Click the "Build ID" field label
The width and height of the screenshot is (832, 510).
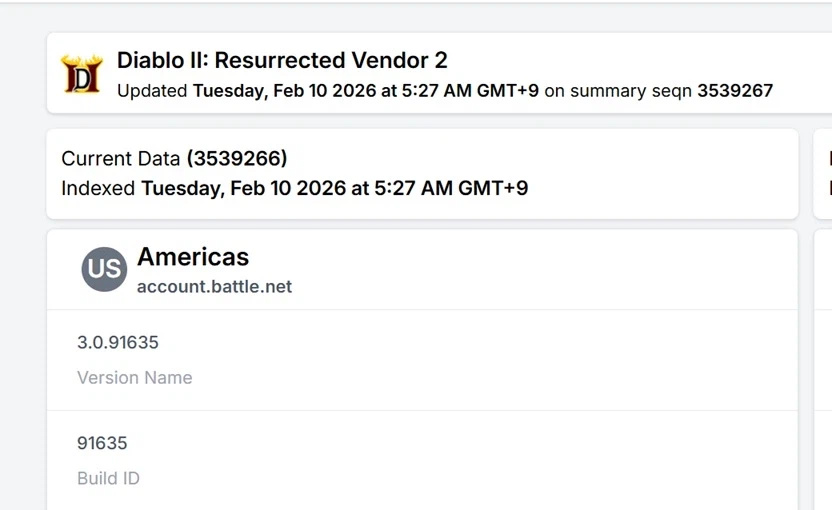[108, 478]
